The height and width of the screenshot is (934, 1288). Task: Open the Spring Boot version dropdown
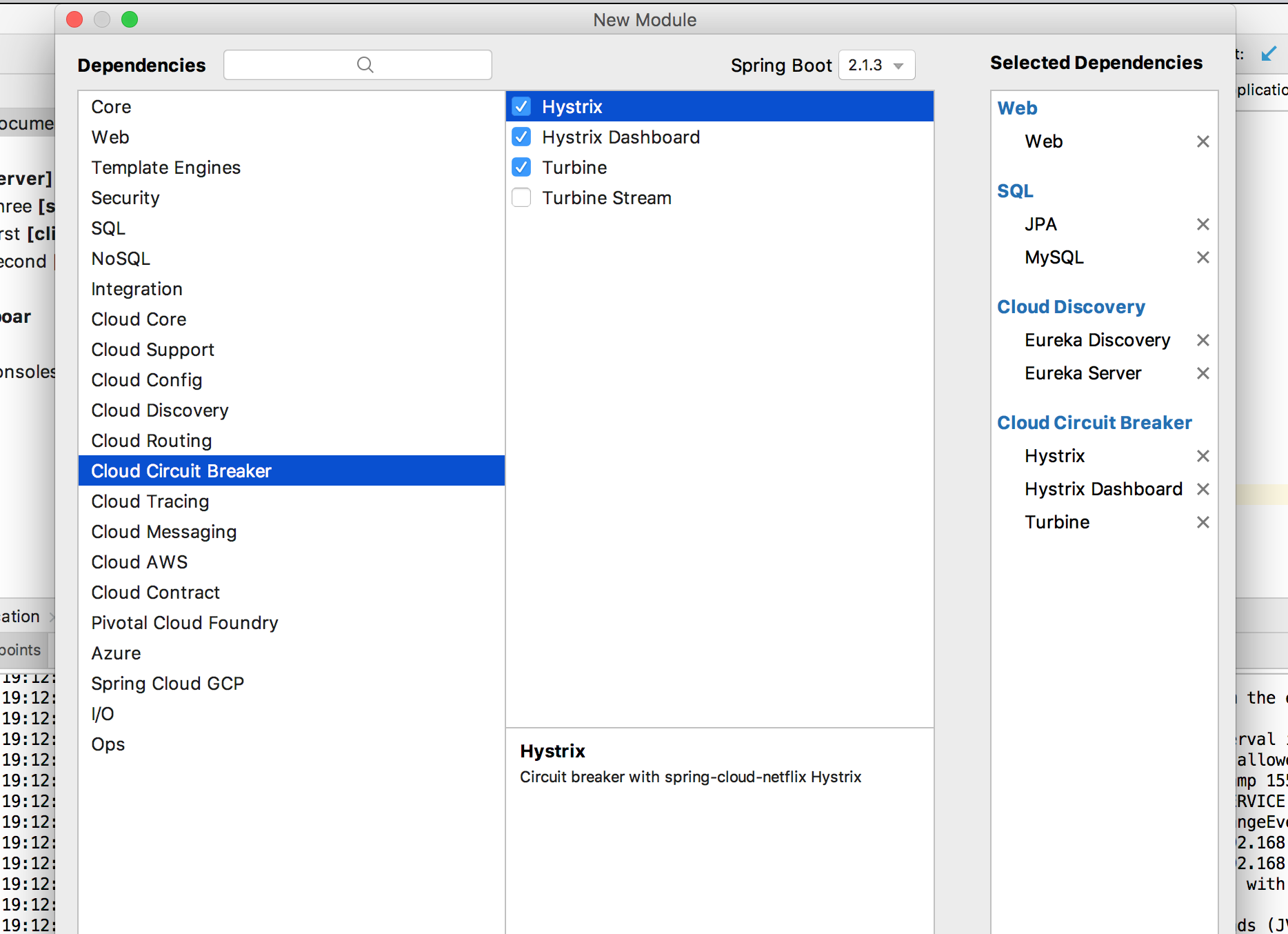tap(876, 65)
